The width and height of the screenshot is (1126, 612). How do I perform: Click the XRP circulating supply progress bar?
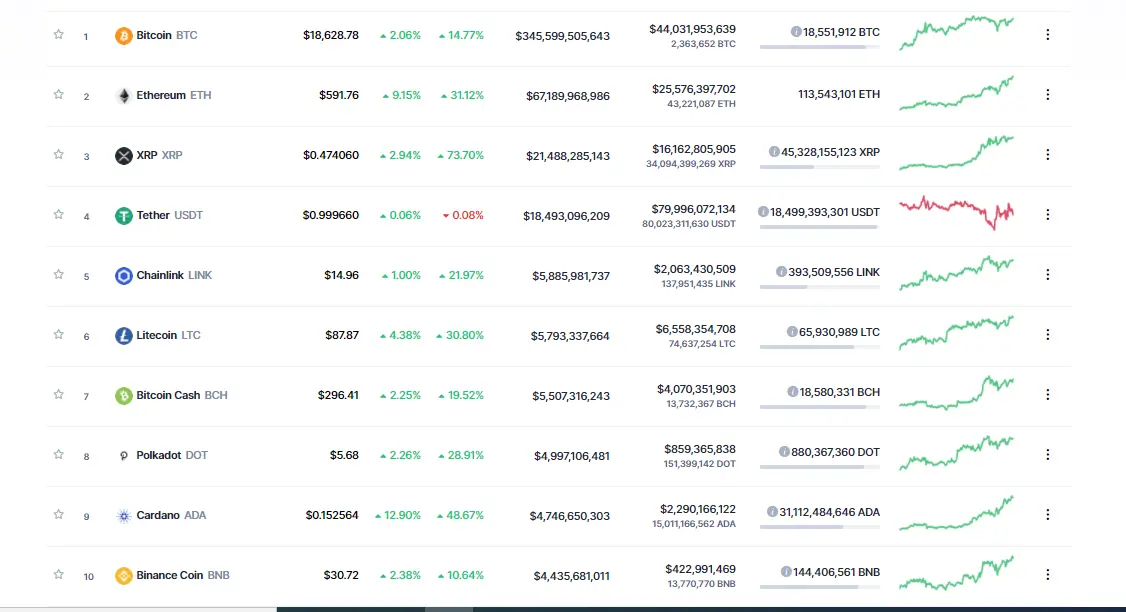[819, 167]
